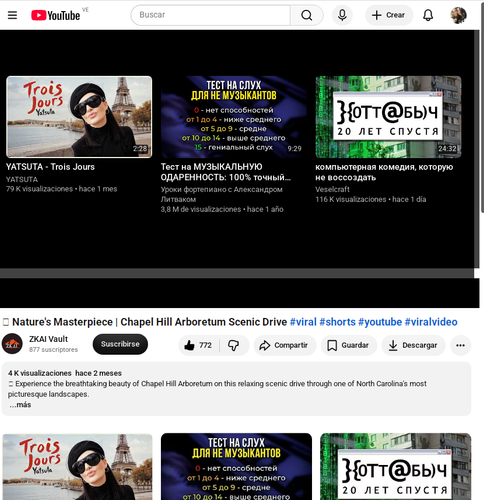Play end-screen music hearing test thumbnail
The width and height of the screenshot is (484, 500).
(x=234, y=117)
